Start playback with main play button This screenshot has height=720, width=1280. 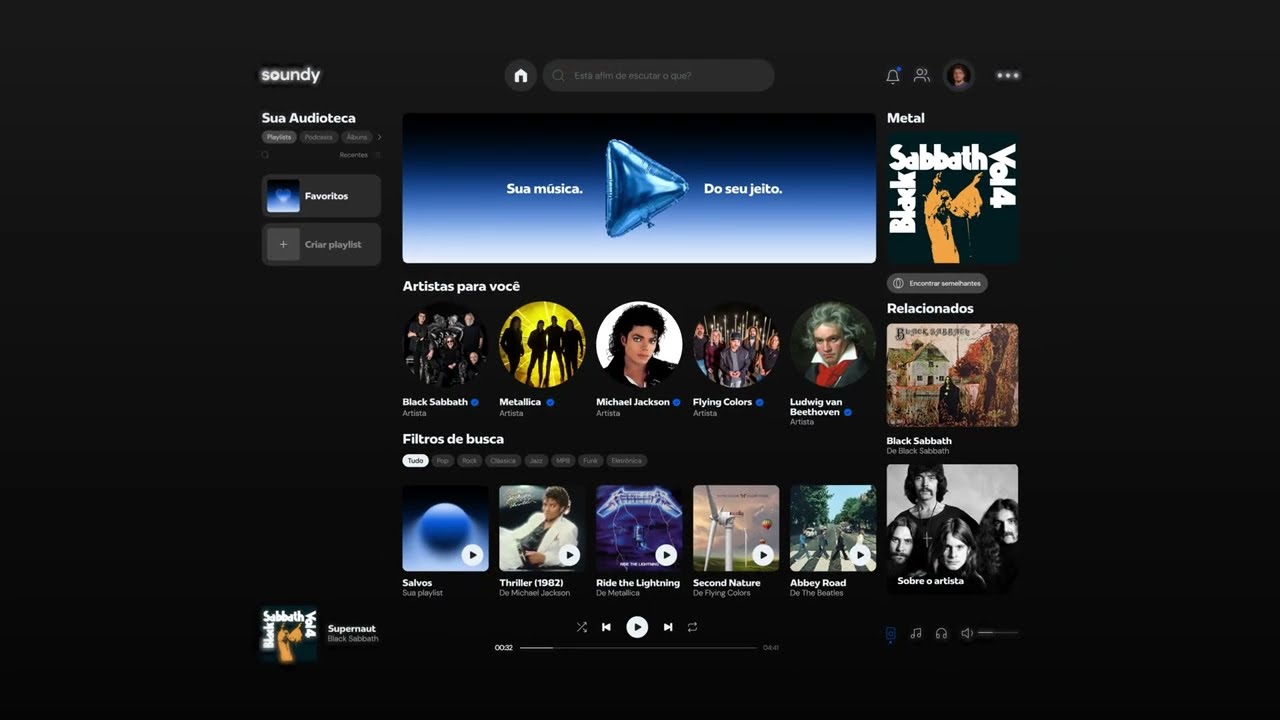pos(637,627)
